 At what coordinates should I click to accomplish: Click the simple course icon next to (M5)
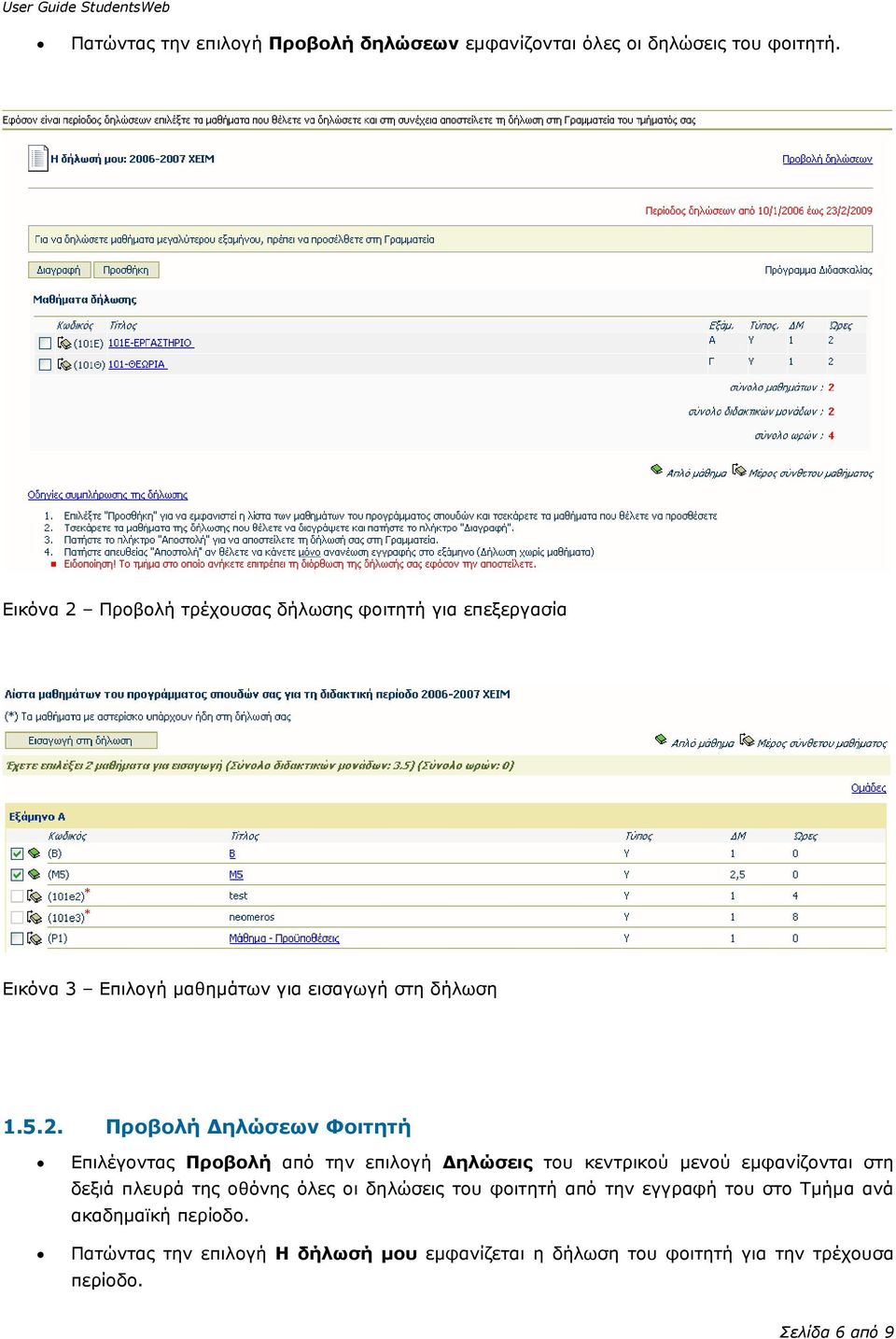tap(35, 875)
